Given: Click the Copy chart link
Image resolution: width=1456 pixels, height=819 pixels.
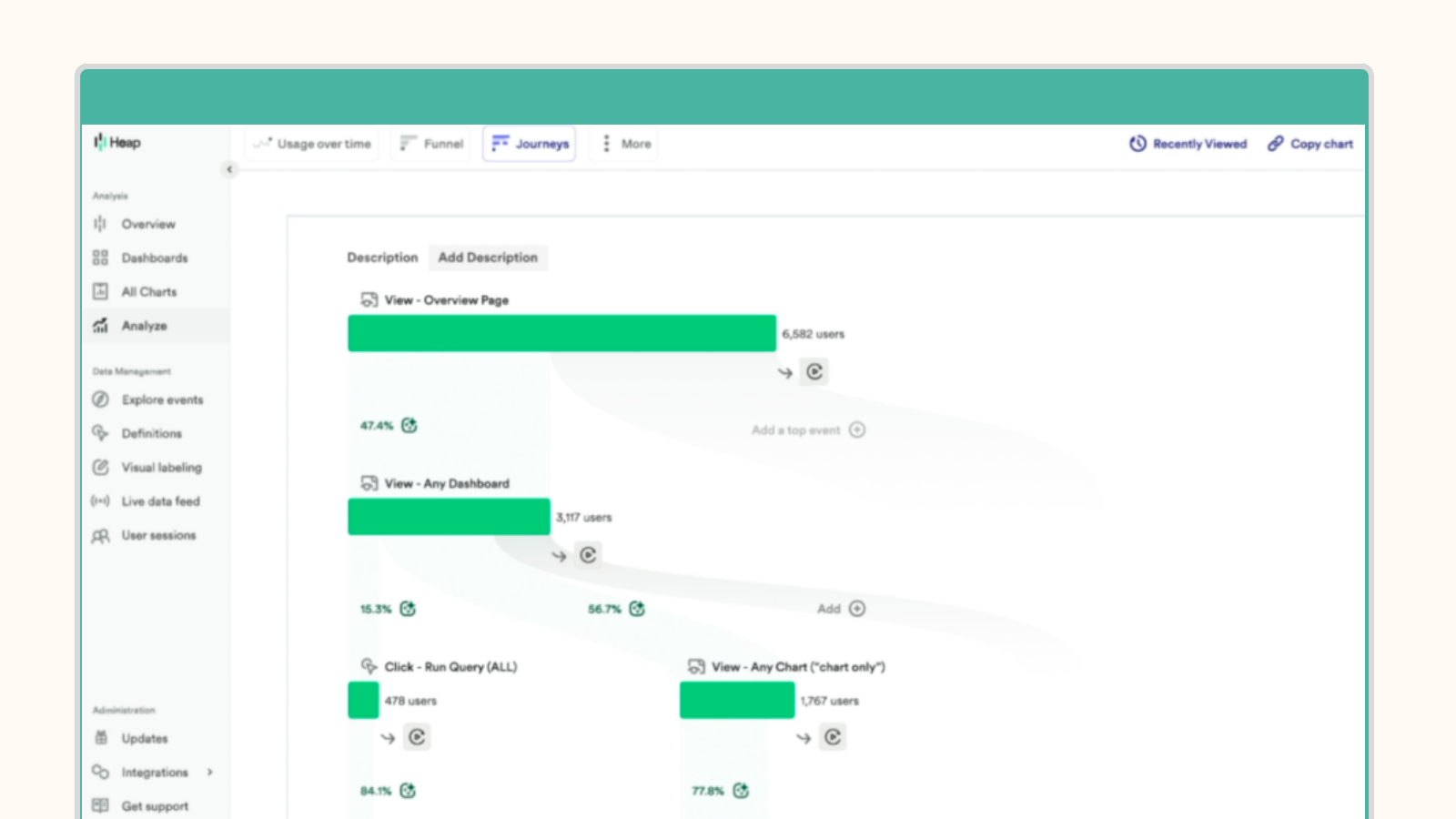Looking at the screenshot, I should click(x=1310, y=143).
